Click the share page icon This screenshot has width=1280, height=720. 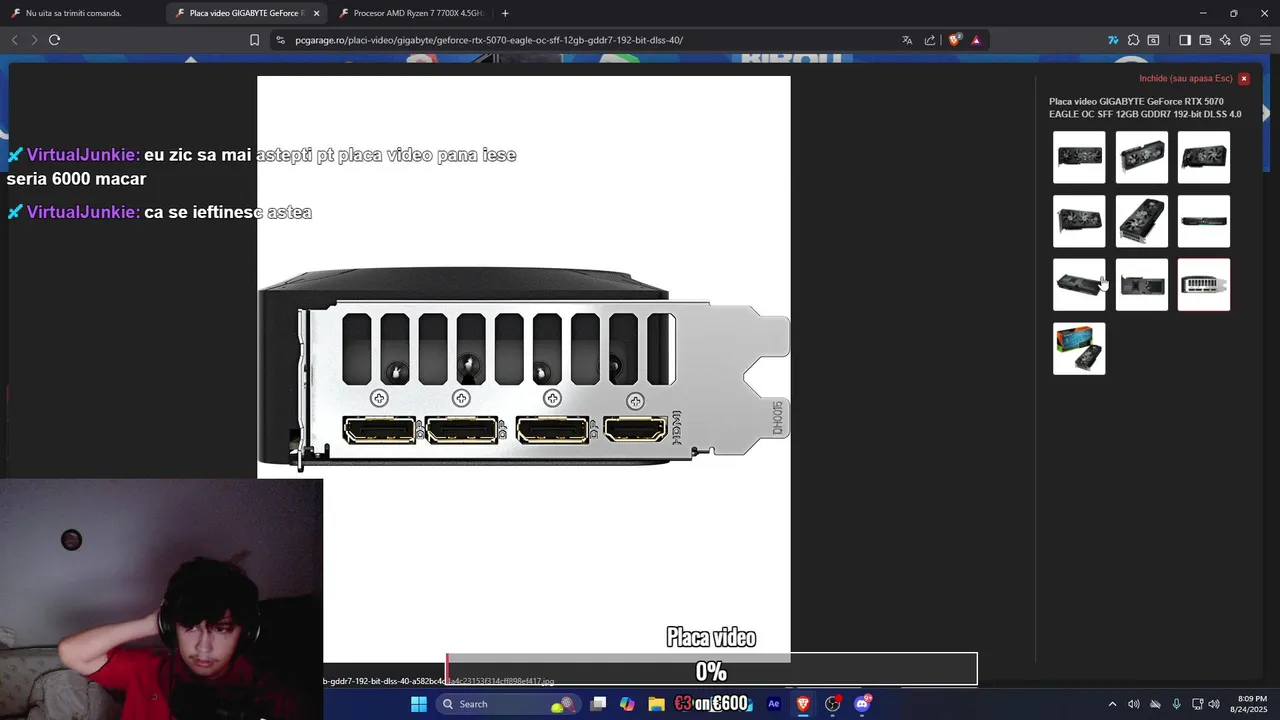pyautogui.click(x=930, y=40)
